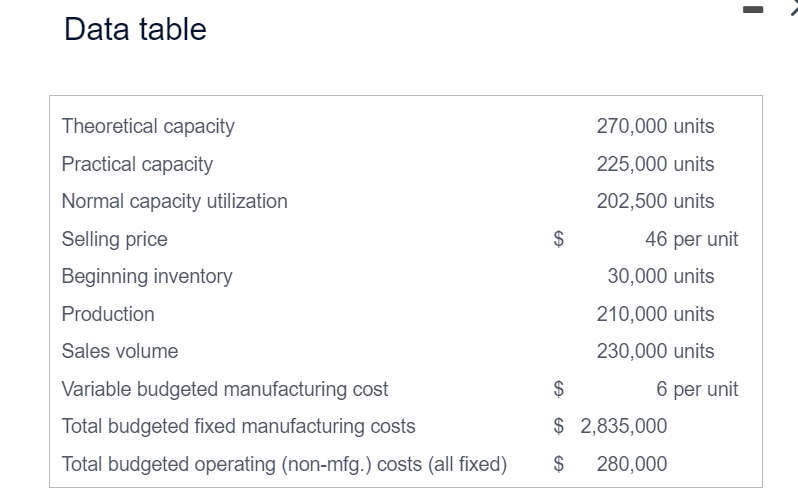Viewport: 798px width, 501px height.
Task: Select the Practical capacity label
Action: pyautogui.click(x=137, y=164)
